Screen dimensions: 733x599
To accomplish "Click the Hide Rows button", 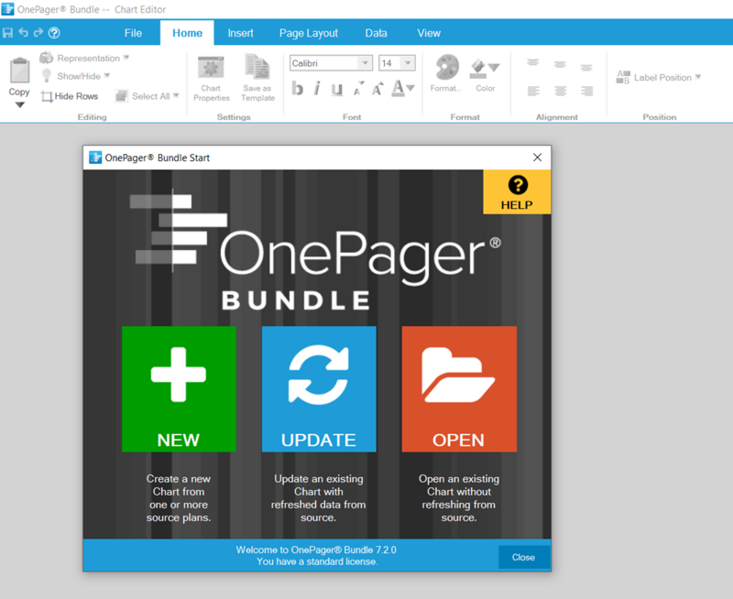I will click(x=70, y=96).
